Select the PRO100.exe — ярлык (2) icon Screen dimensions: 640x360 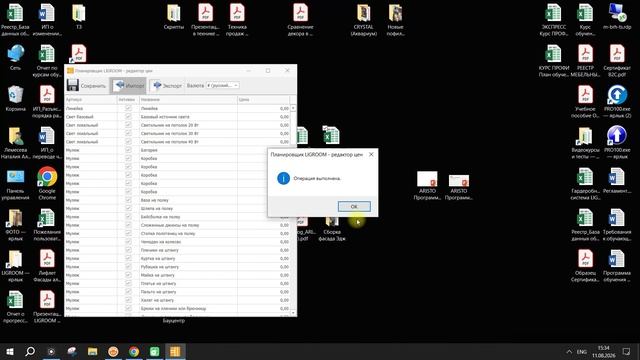617,101
